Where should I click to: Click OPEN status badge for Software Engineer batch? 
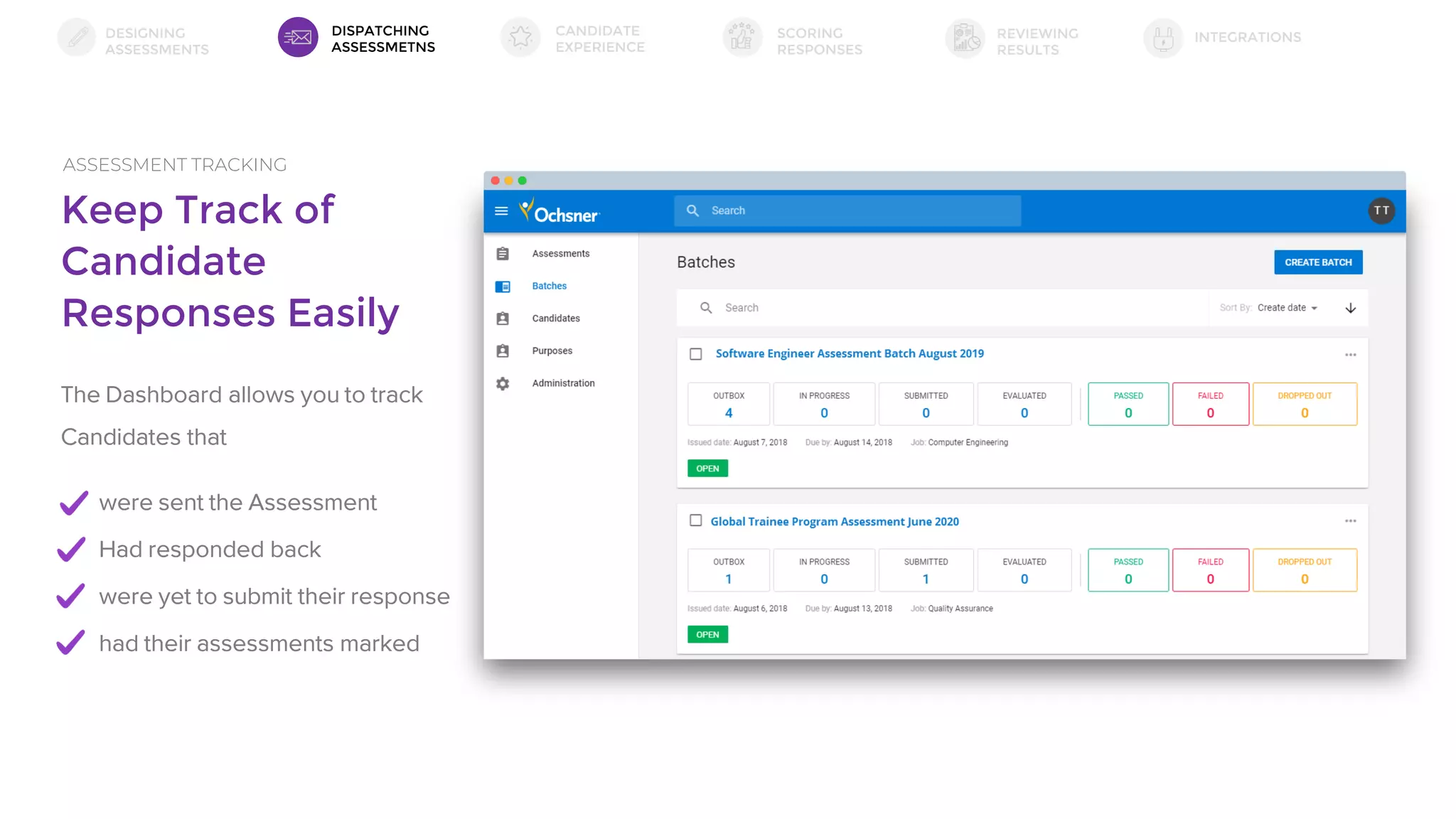pos(707,469)
